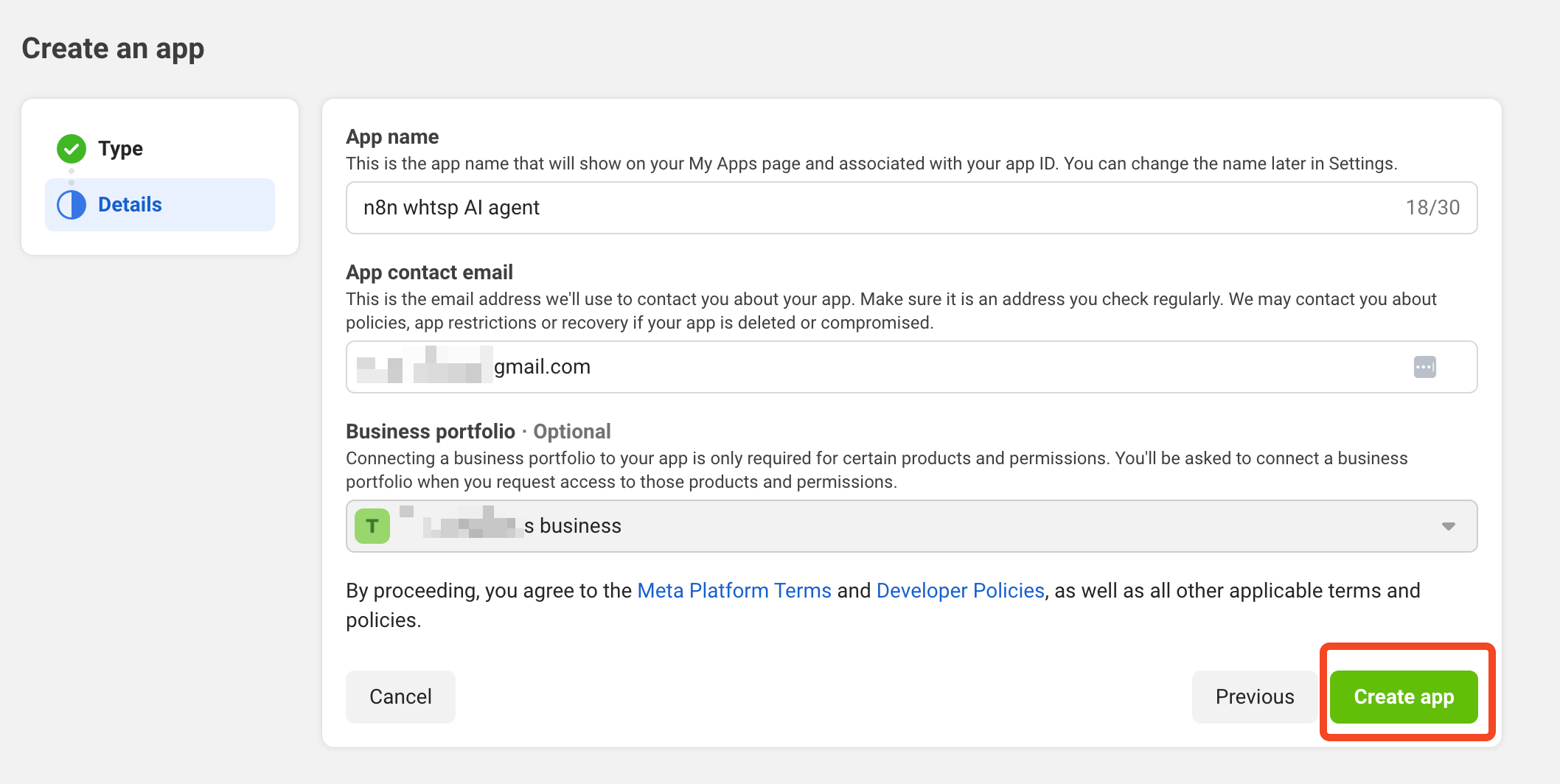Open the Meta Platform Terms link
The image size is (1560, 784).
click(734, 591)
